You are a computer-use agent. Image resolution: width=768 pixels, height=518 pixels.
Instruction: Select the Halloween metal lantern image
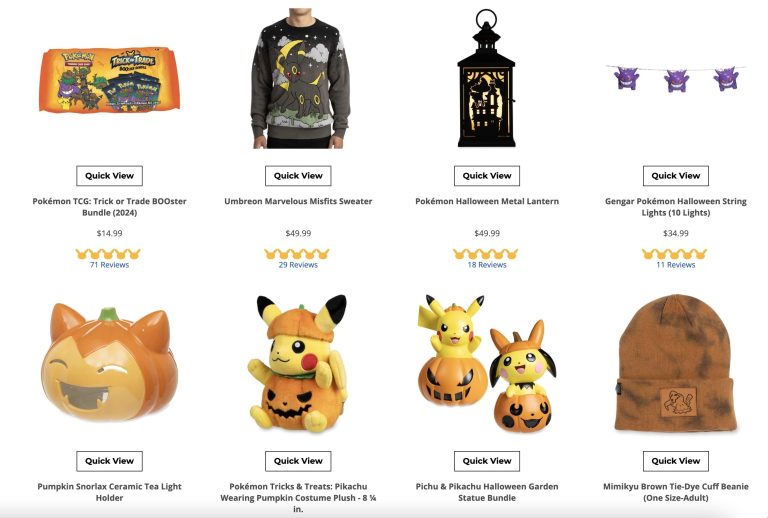coord(486,78)
